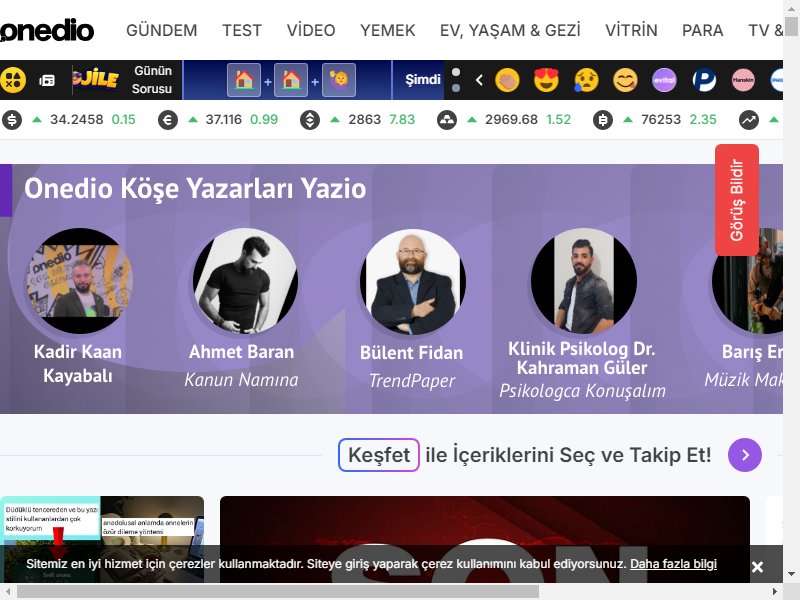Open the YEMEK menu

click(388, 31)
